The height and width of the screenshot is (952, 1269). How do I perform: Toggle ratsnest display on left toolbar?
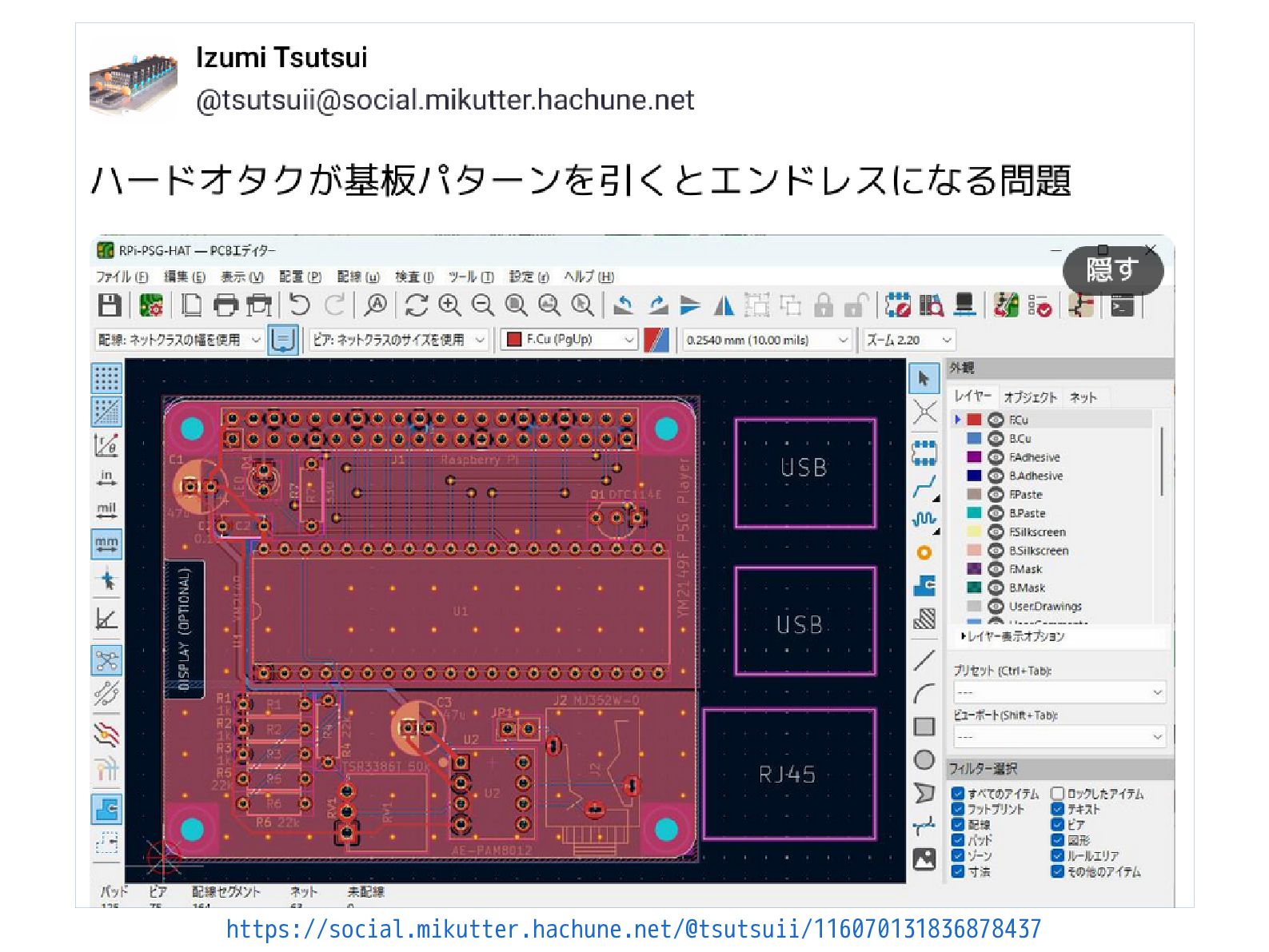106,660
